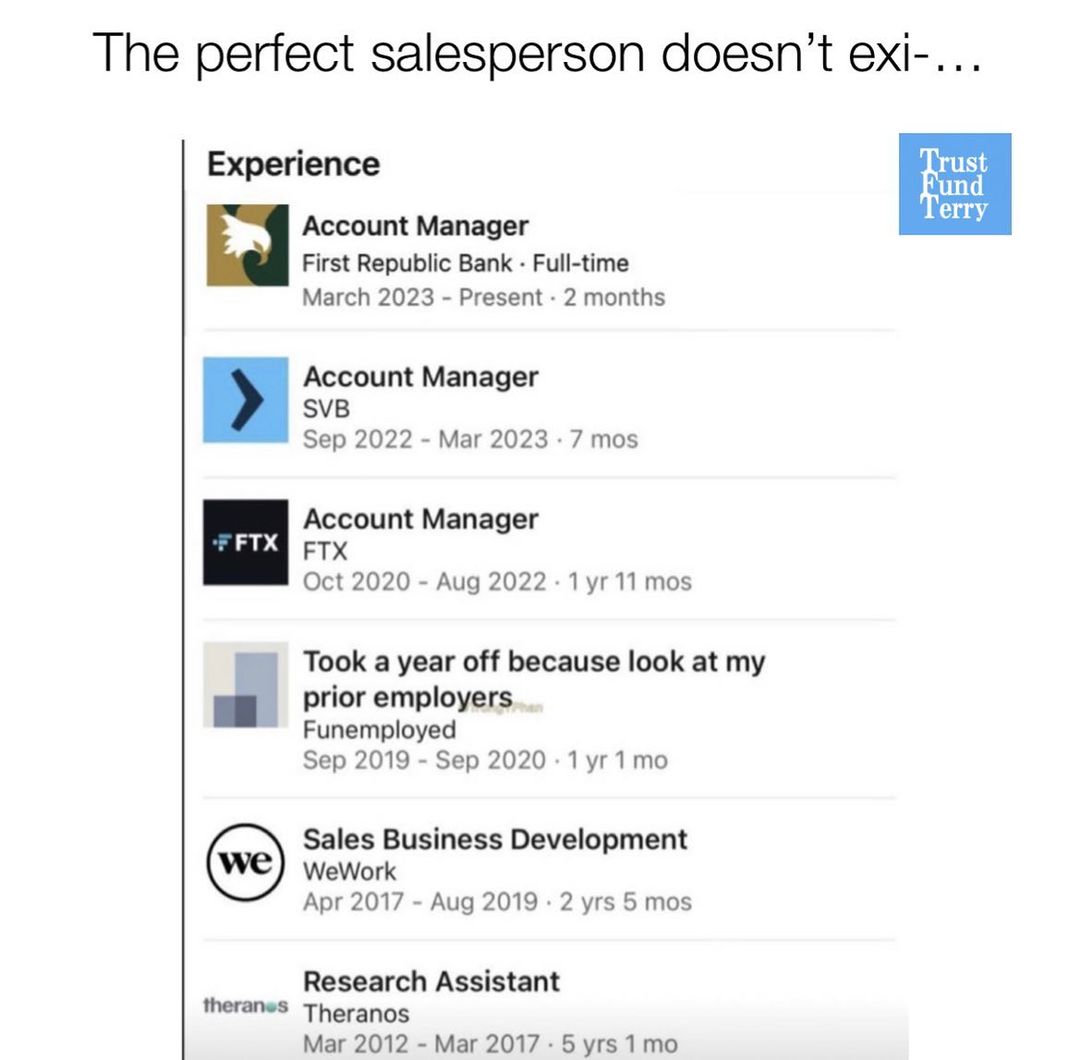This screenshot has width=1080, height=1060.
Task: Click the SVB company name
Action: tap(326, 408)
